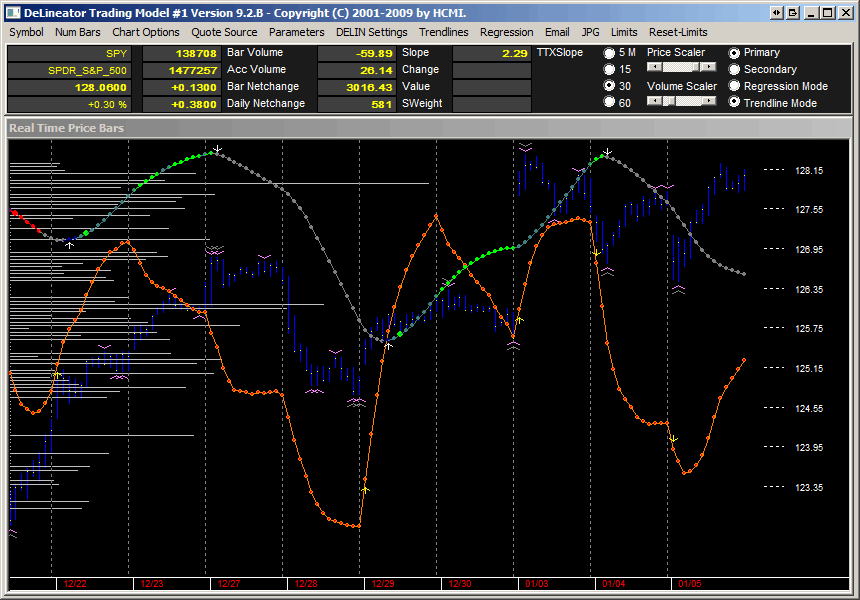
Task: Click the Price Scaler slider track
Action: coord(682,67)
